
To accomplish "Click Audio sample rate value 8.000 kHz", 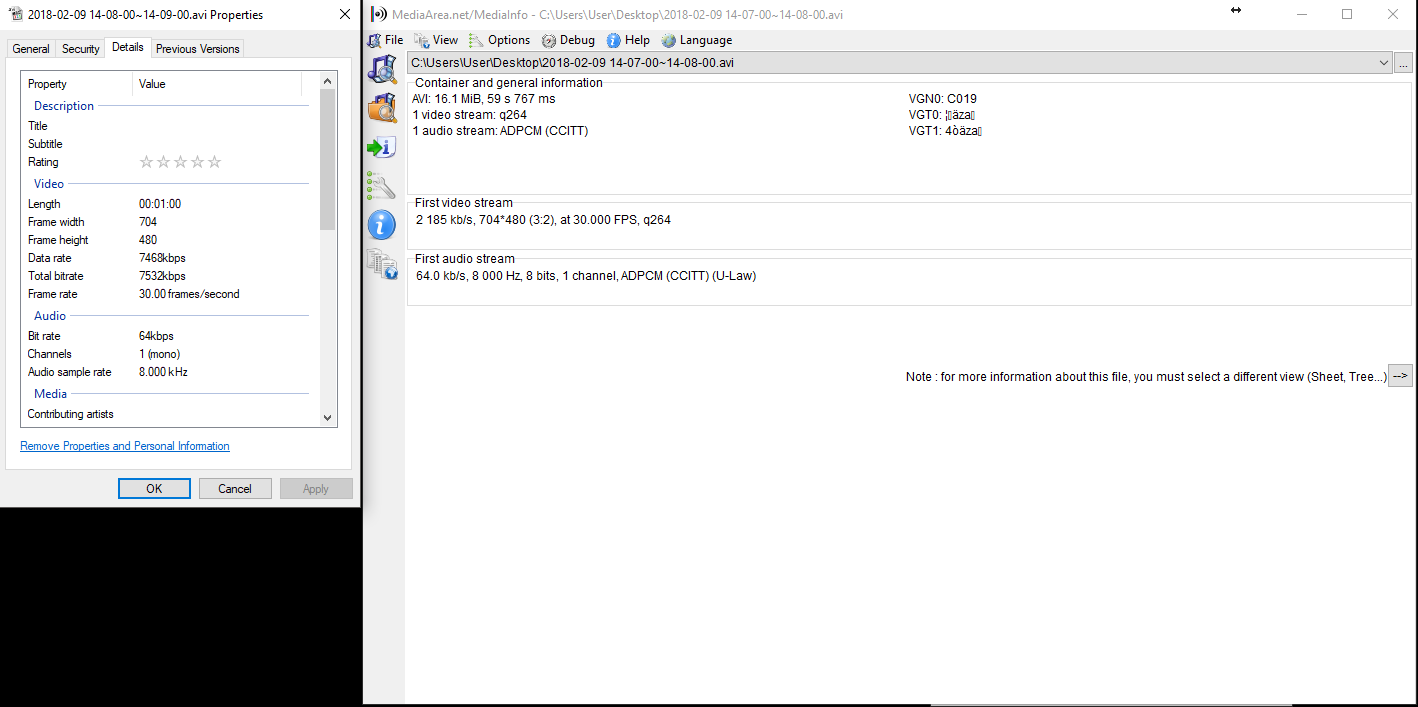I will tap(163, 372).
